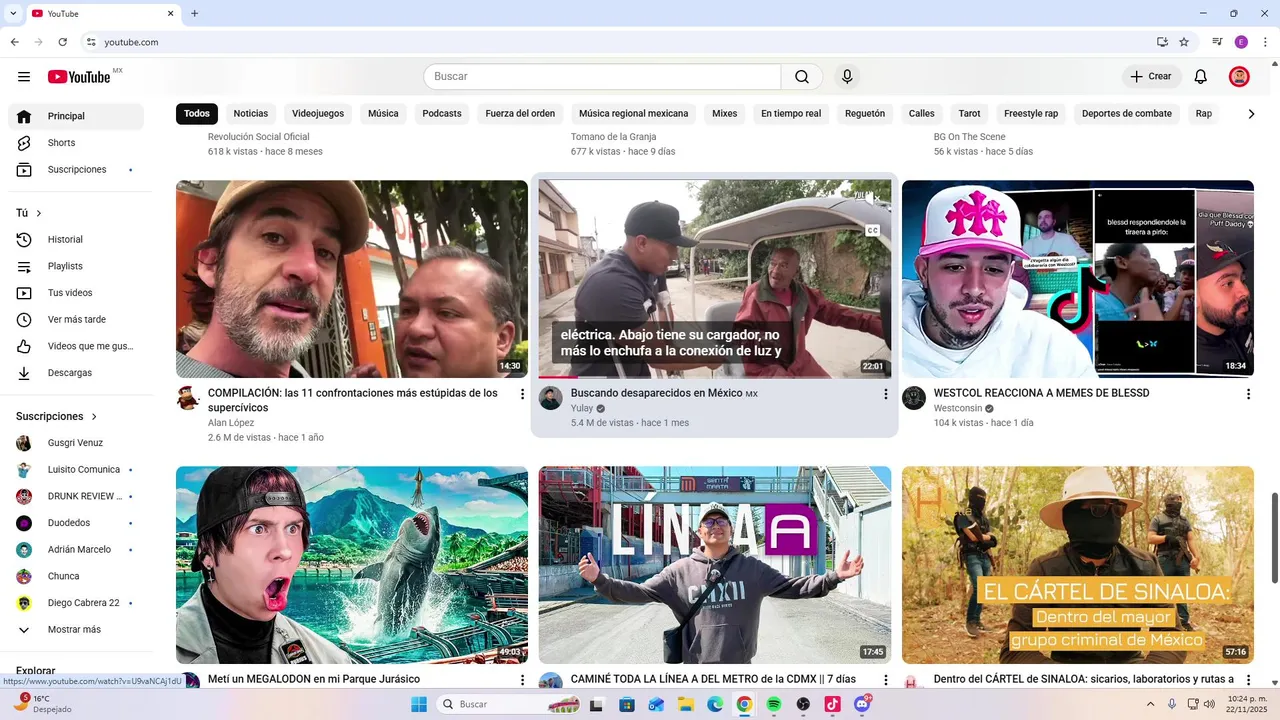Open Diego Cabrera 22 subscription
Viewport: 1280px width, 720px height.
[76, 603]
